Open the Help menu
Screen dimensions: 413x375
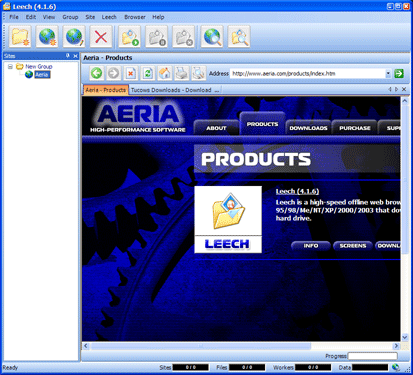pos(158,17)
